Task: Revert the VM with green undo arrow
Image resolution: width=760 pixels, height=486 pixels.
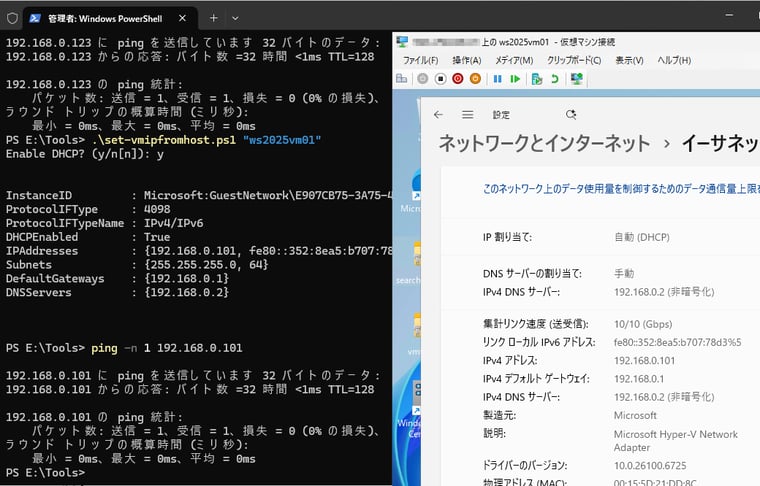Action: pyautogui.click(x=554, y=78)
